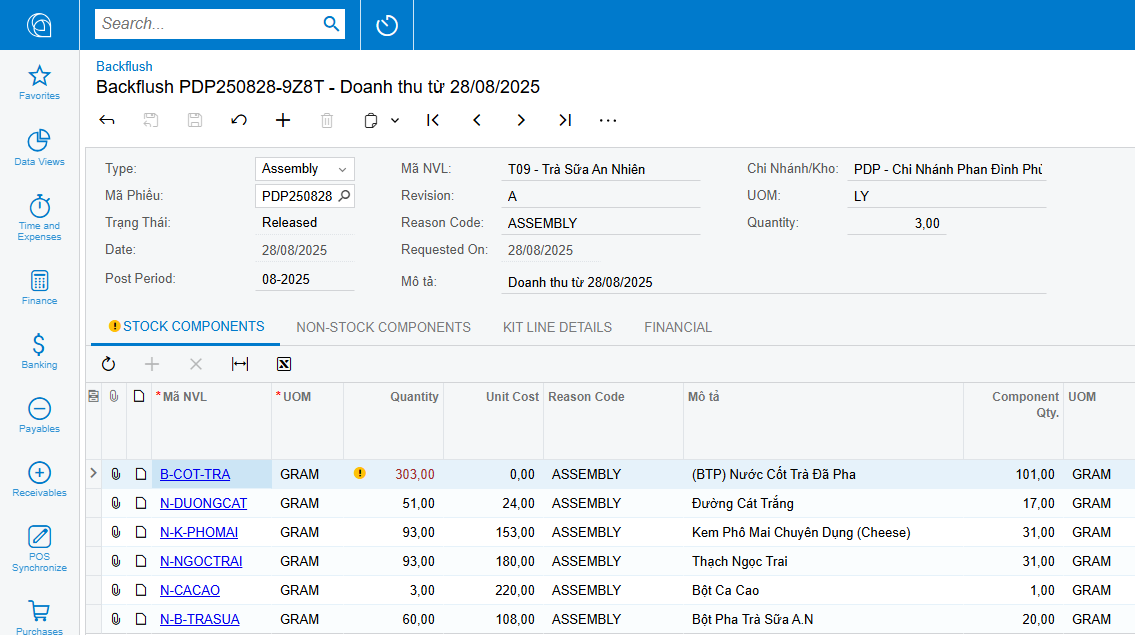
Task: Open the Favorites sidebar section
Action: point(39,83)
